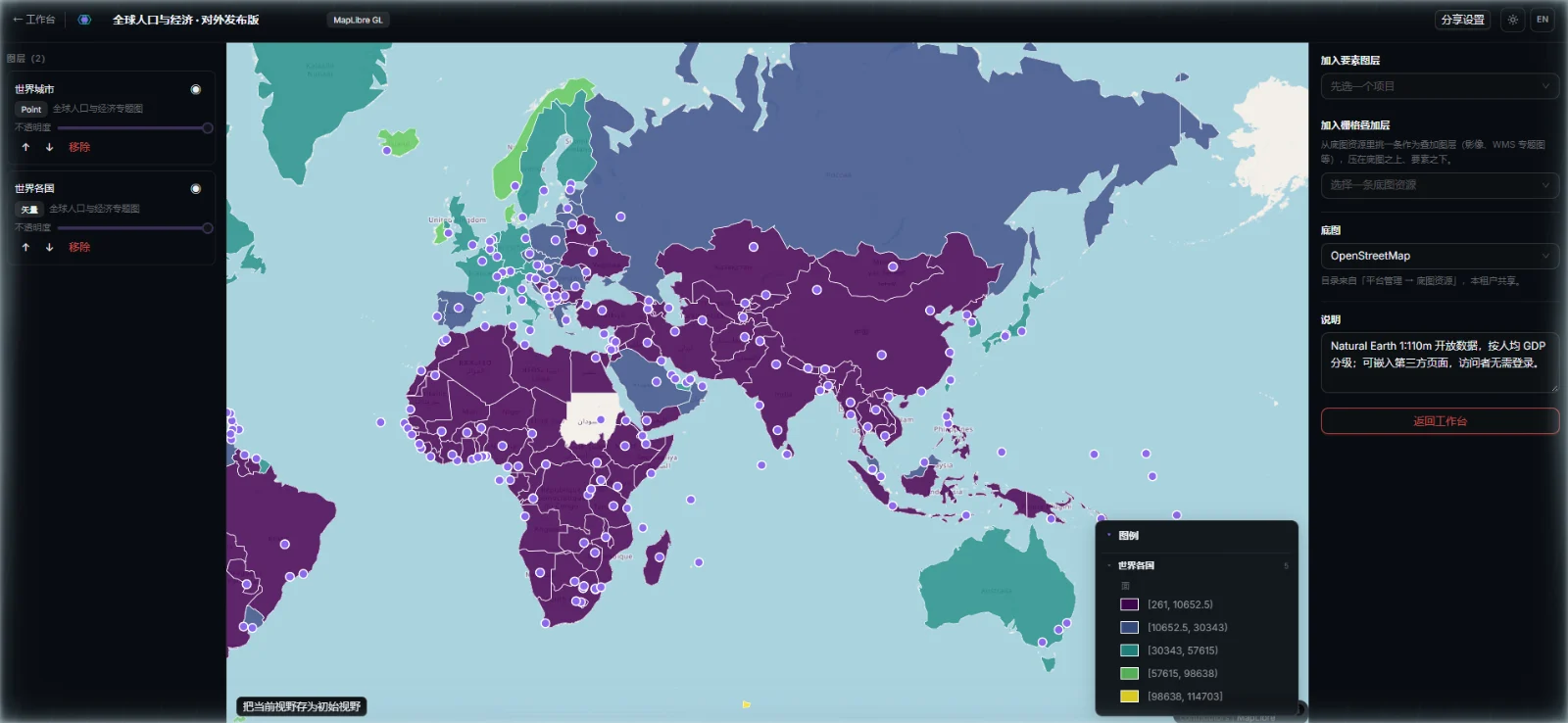1568x723 pixels.
Task: Click the Point type tag of 世界城市
Action: 31,110
